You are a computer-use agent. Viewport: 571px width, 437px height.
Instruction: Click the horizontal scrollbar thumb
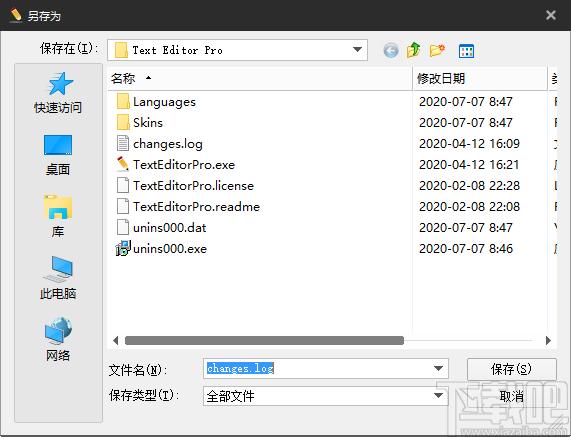(x=264, y=340)
